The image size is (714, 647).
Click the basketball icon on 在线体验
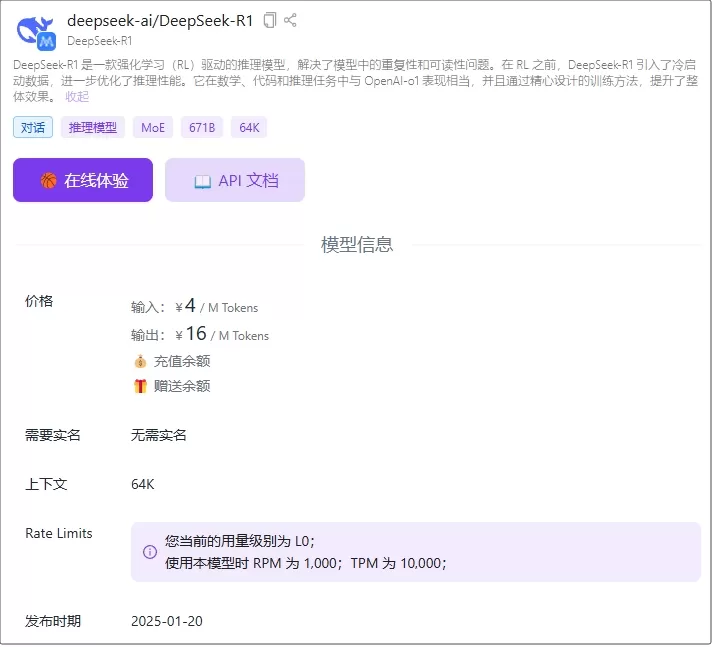click(48, 180)
